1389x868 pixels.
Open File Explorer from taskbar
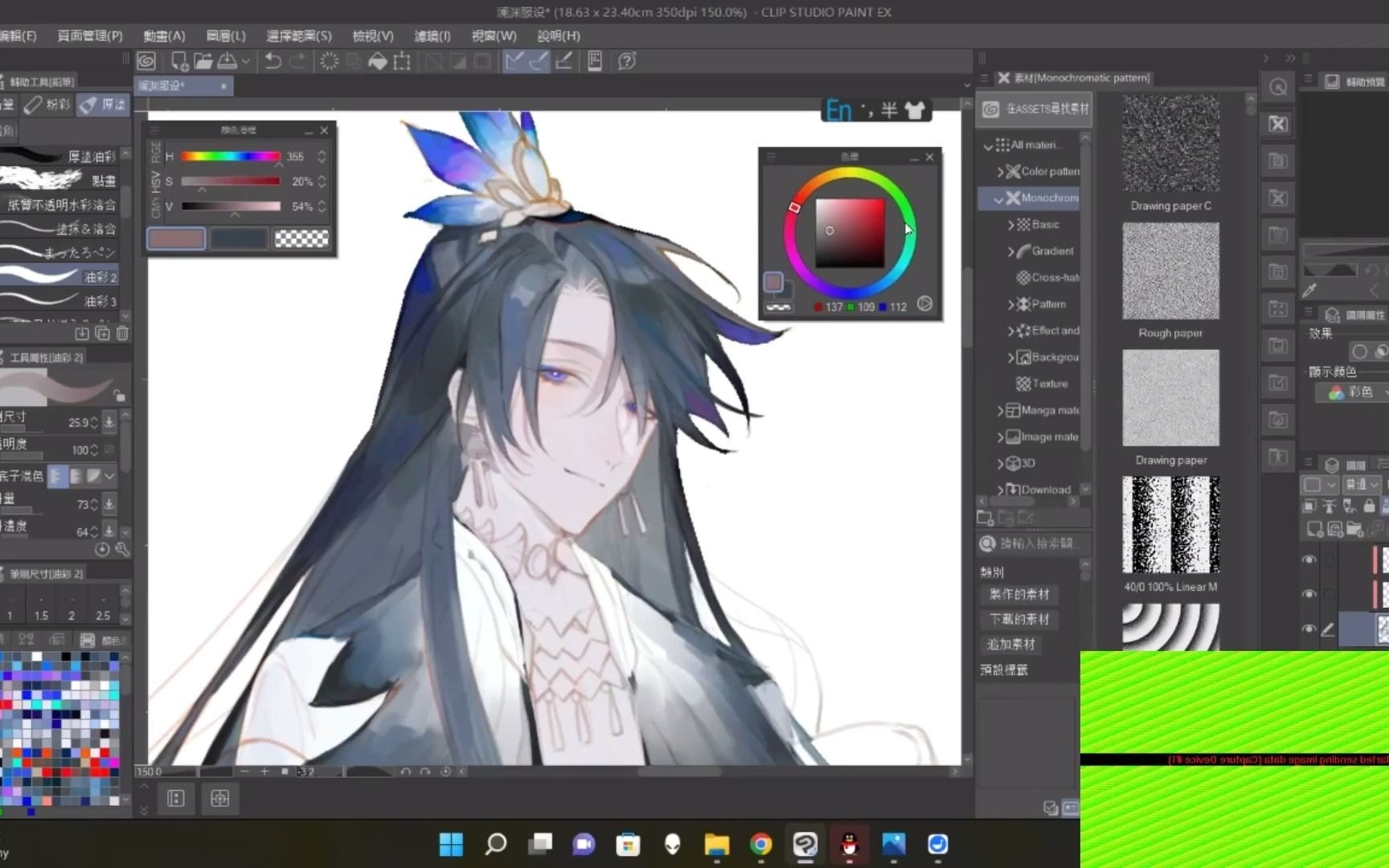click(x=716, y=844)
